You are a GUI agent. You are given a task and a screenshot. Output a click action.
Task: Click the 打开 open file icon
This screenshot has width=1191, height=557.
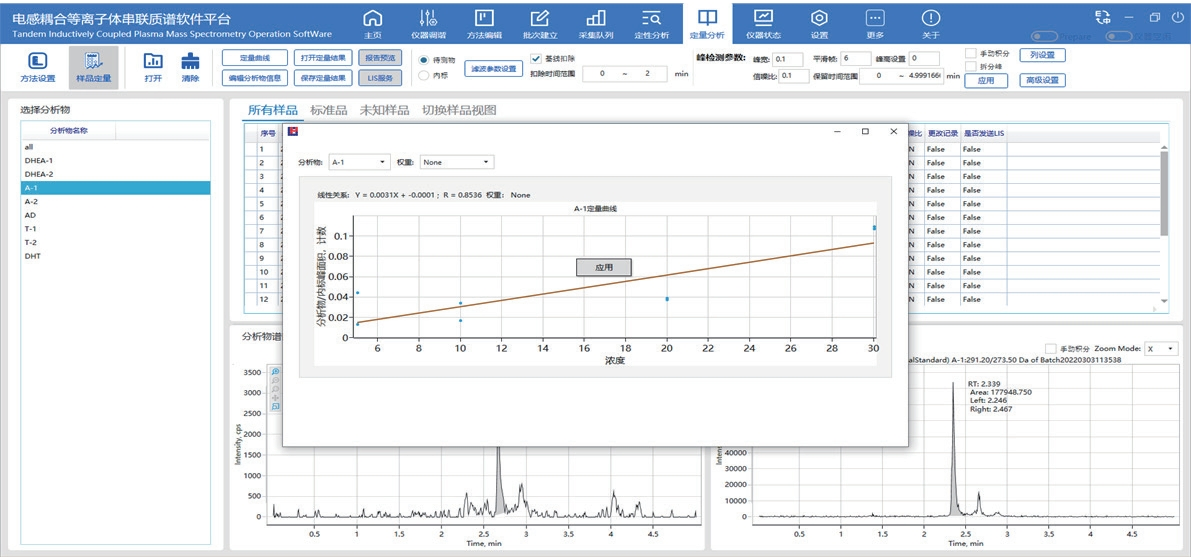153,62
